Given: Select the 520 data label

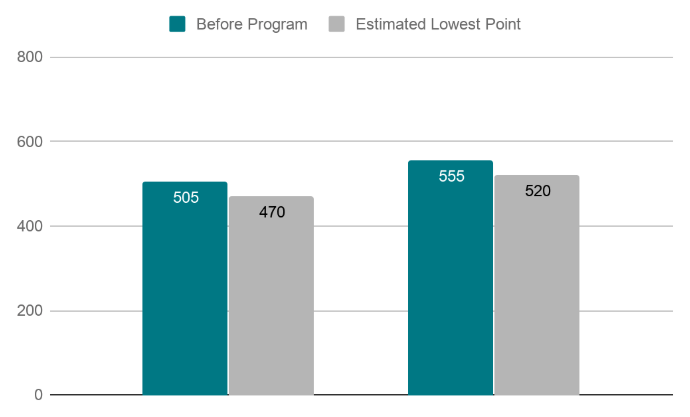Looking at the screenshot, I should 538,190.
